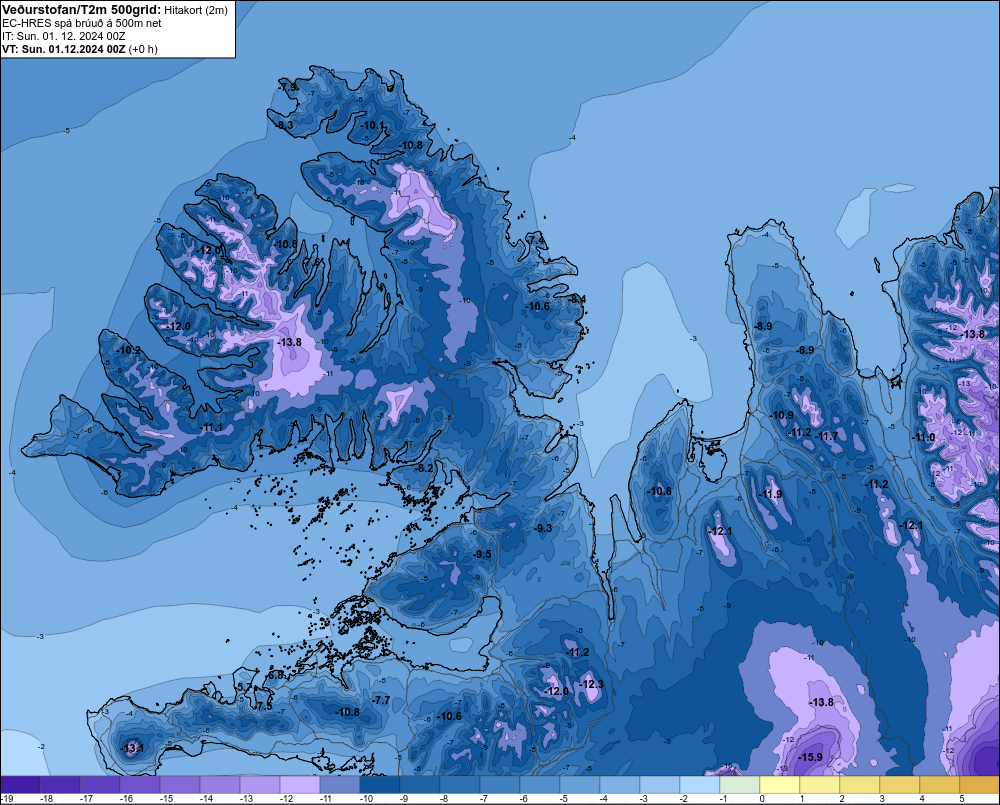
Task: Select the -12.3 temperature label
Action: pos(591,684)
